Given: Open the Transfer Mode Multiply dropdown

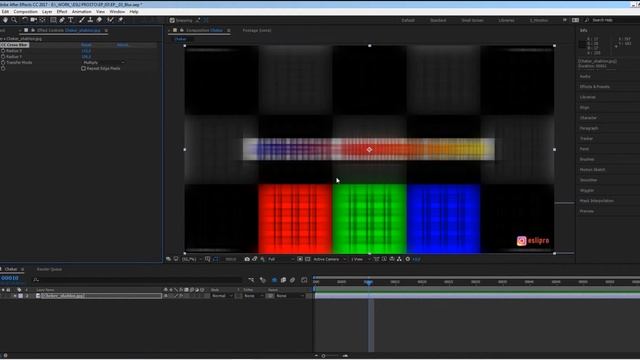Looking at the screenshot, I should click(x=103, y=62).
